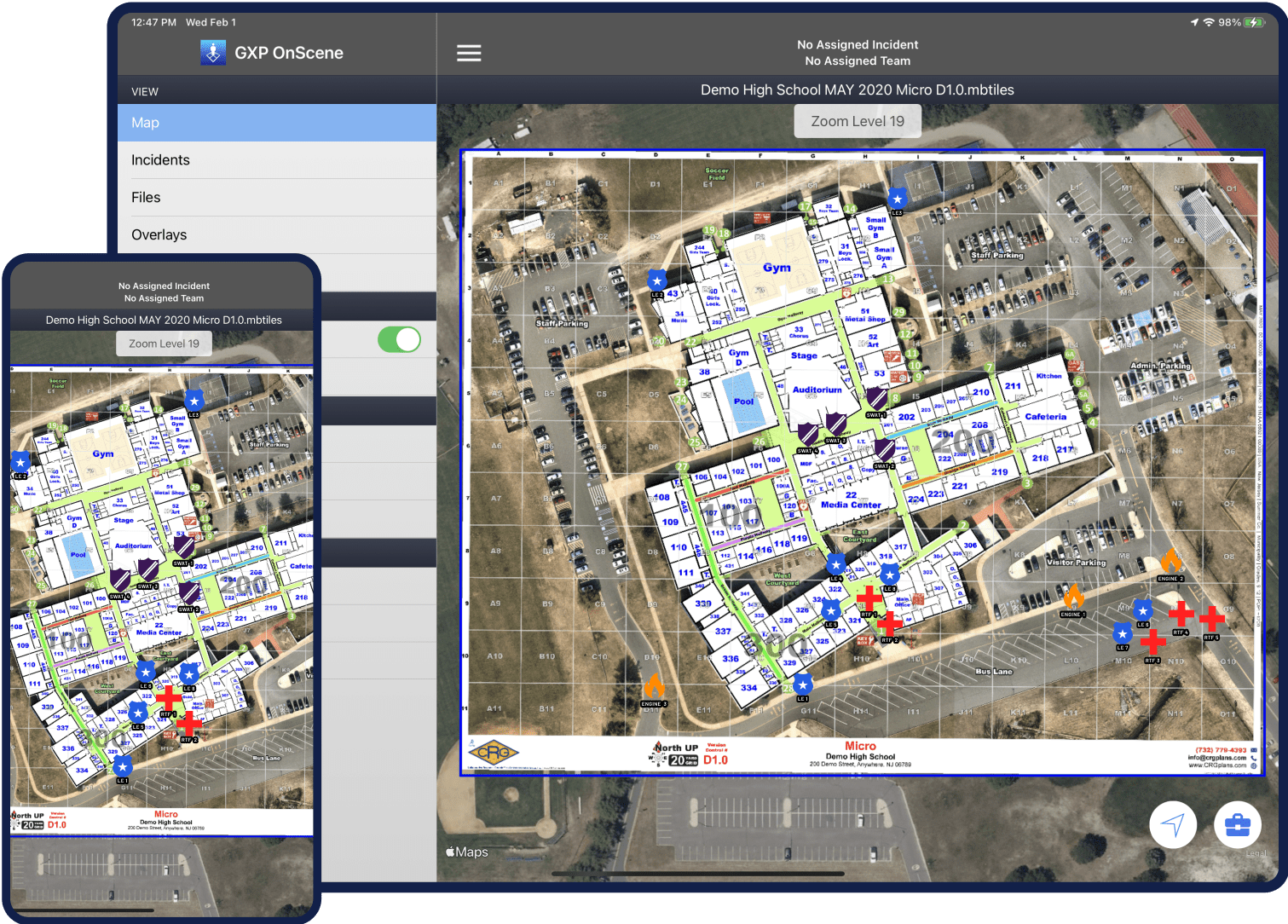The height and width of the screenshot is (924, 1288).
Task: Open the Incidents view
Action: [x=276, y=160]
